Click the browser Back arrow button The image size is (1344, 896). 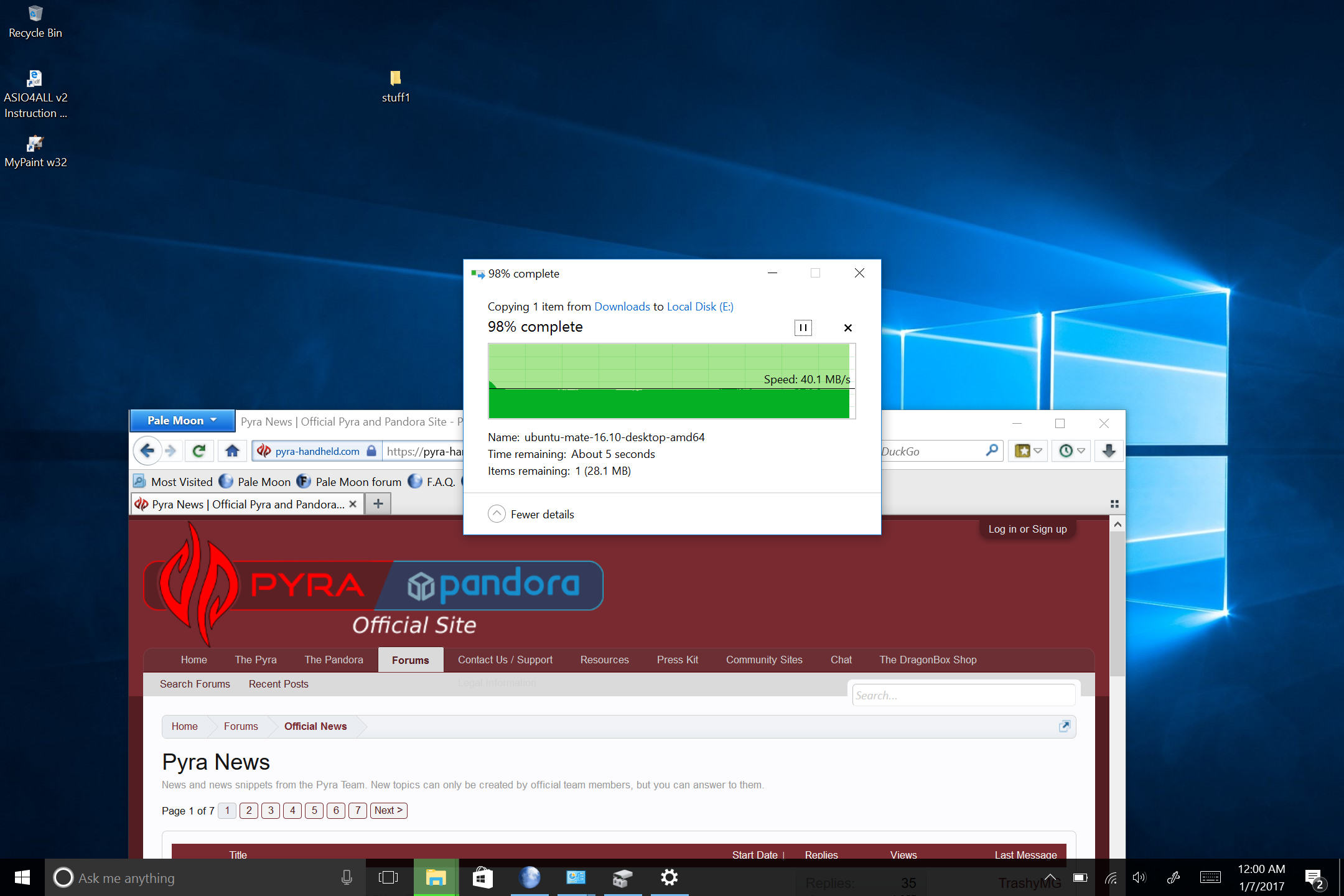point(147,450)
